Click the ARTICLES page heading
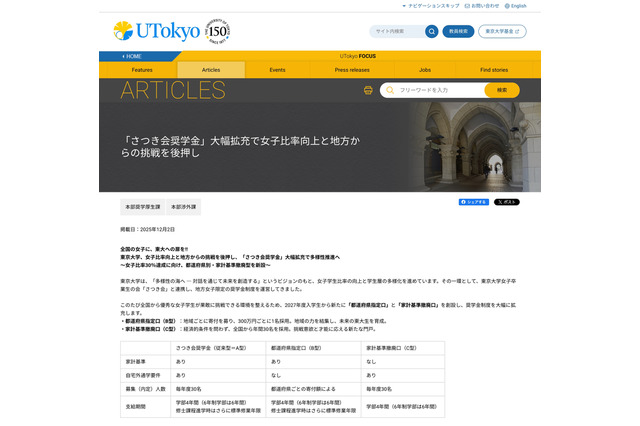 coord(173,90)
